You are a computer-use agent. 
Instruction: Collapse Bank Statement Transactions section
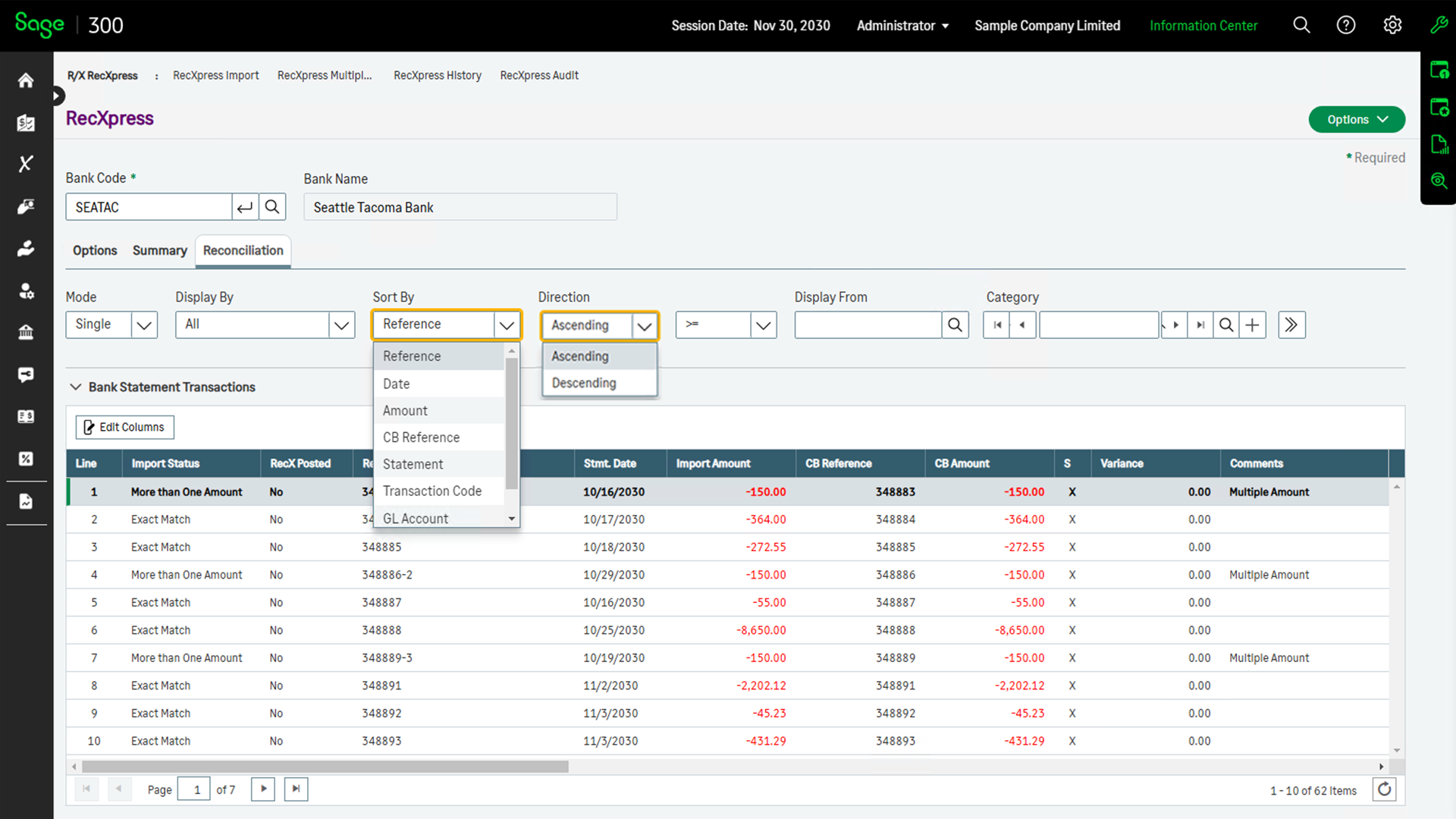click(76, 387)
